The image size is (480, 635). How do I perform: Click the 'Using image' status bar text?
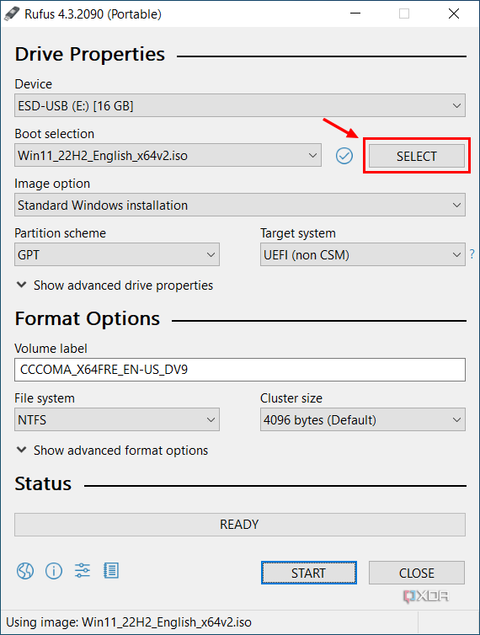(x=129, y=622)
